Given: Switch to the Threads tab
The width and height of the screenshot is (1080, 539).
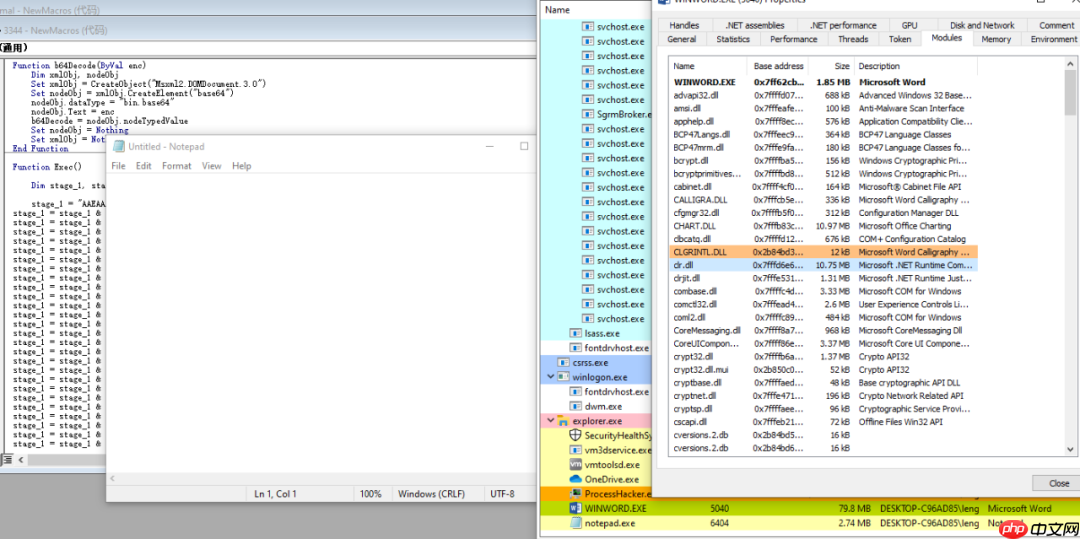Looking at the screenshot, I should tap(853, 39).
